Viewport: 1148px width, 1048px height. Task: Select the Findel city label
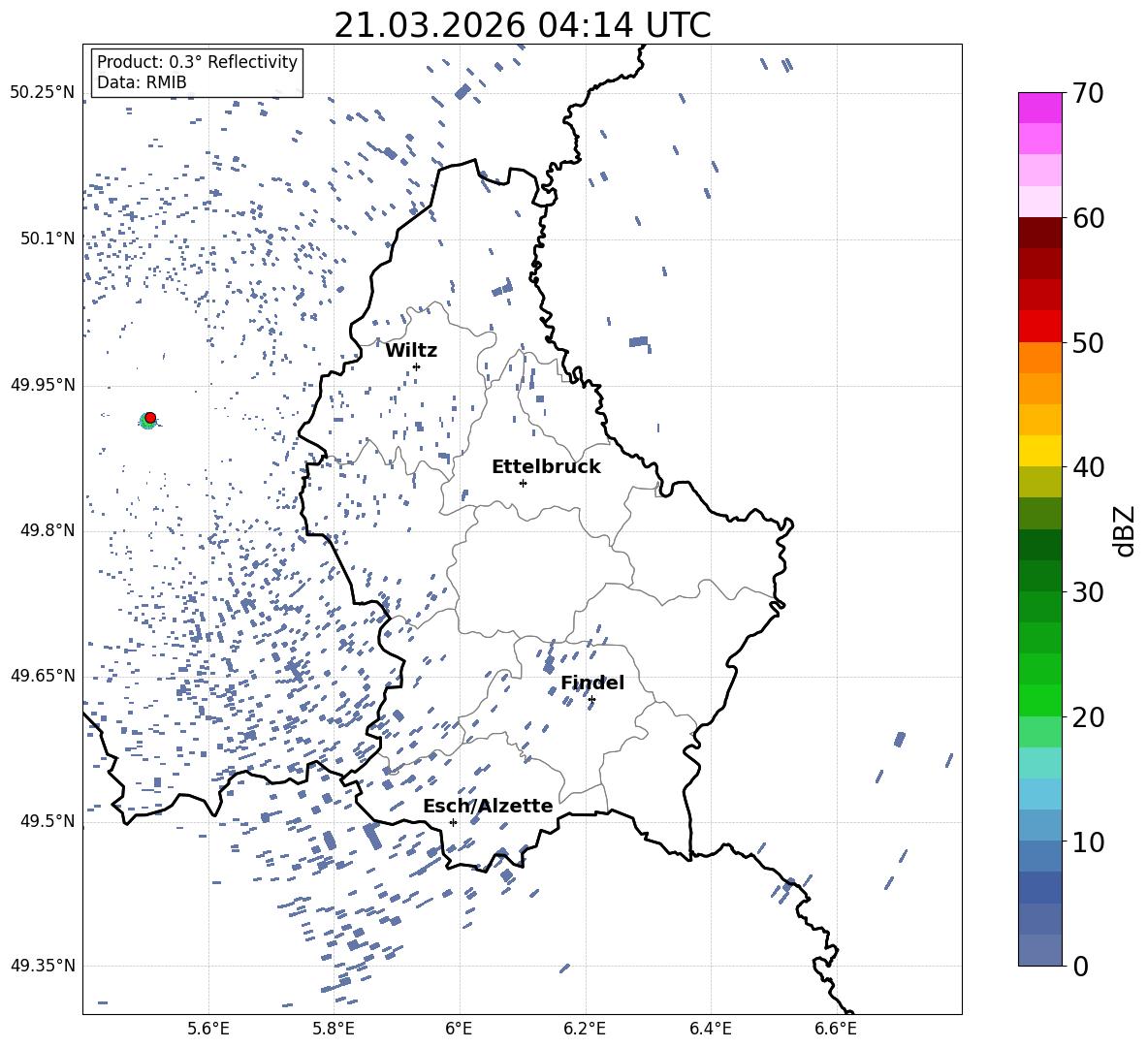point(592,683)
